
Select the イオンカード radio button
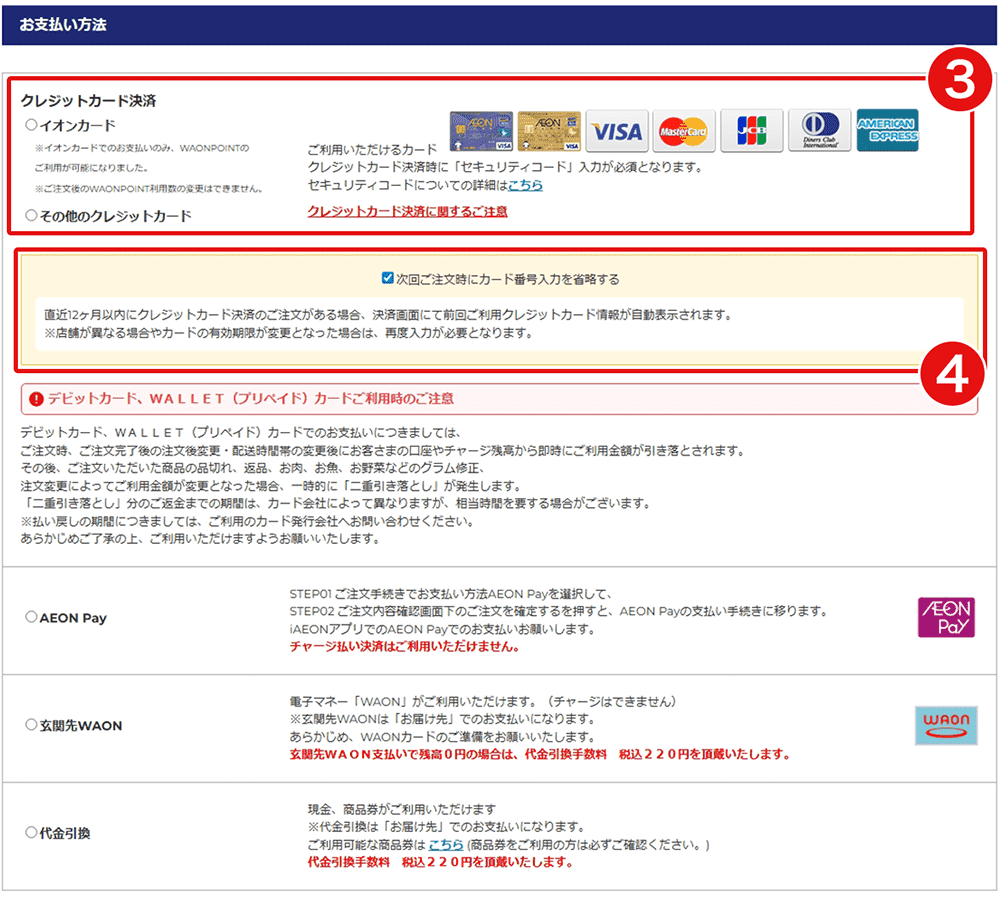pos(31,125)
